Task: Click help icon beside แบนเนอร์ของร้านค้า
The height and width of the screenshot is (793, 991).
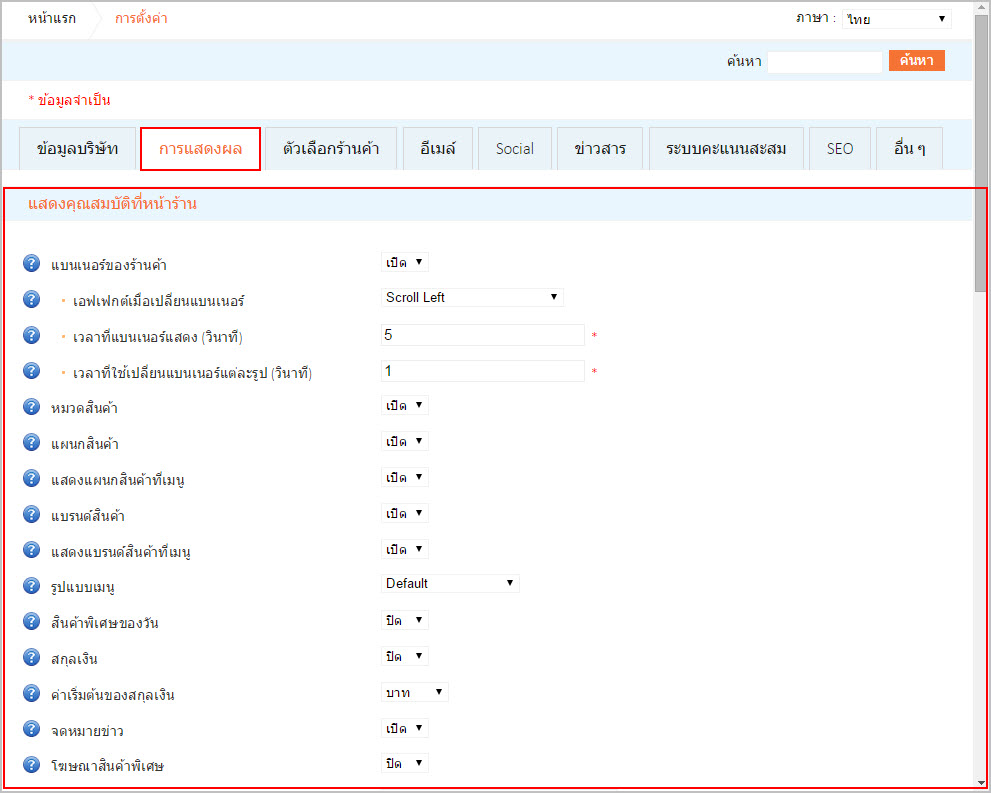Action: [x=31, y=264]
